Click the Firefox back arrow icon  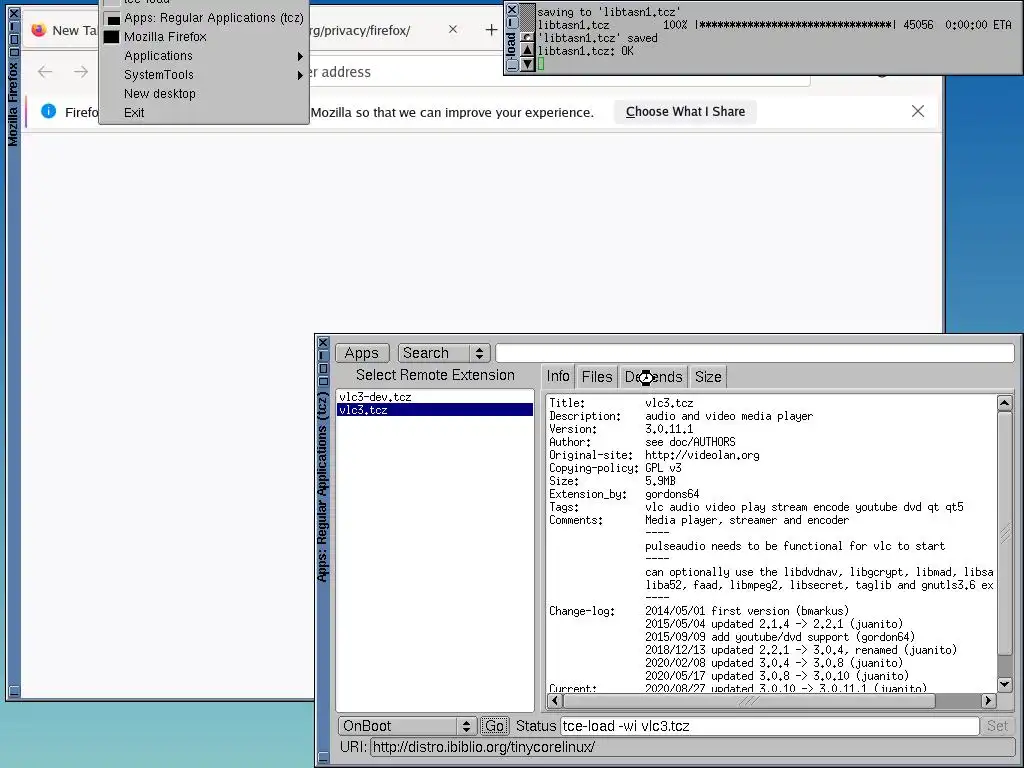[x=44, y=72]
